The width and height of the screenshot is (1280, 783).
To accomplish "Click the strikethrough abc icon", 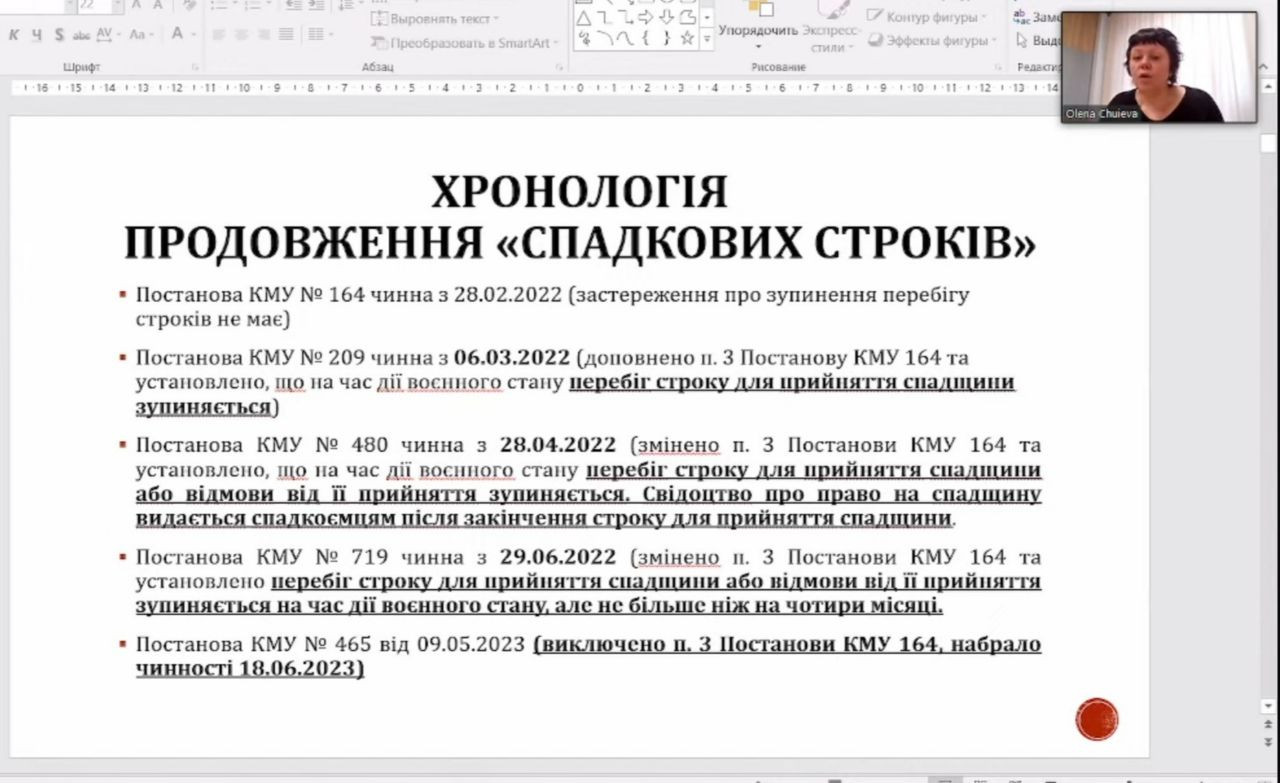I will point(81,35).
